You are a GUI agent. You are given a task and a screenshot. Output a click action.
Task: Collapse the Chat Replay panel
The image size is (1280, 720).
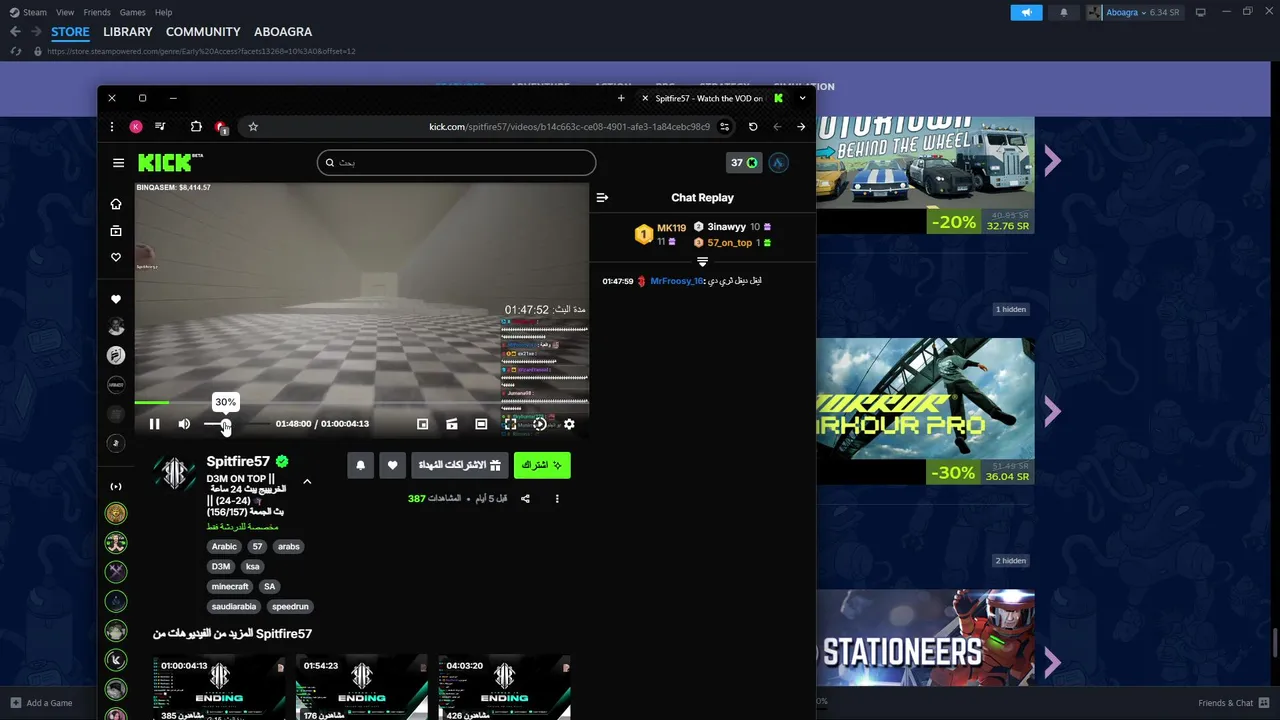pos(602,198)
